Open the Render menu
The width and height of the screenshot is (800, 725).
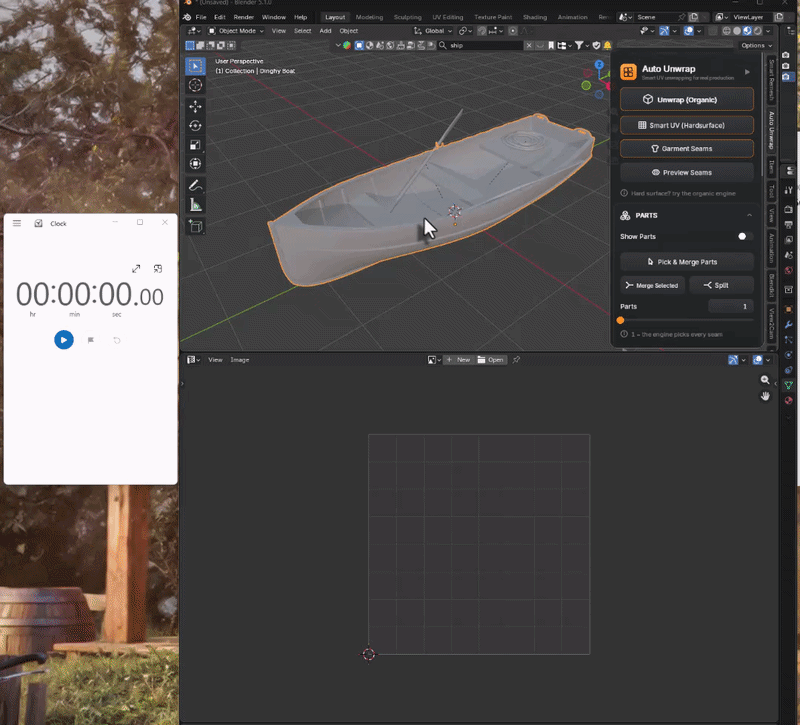coord(243,17)
